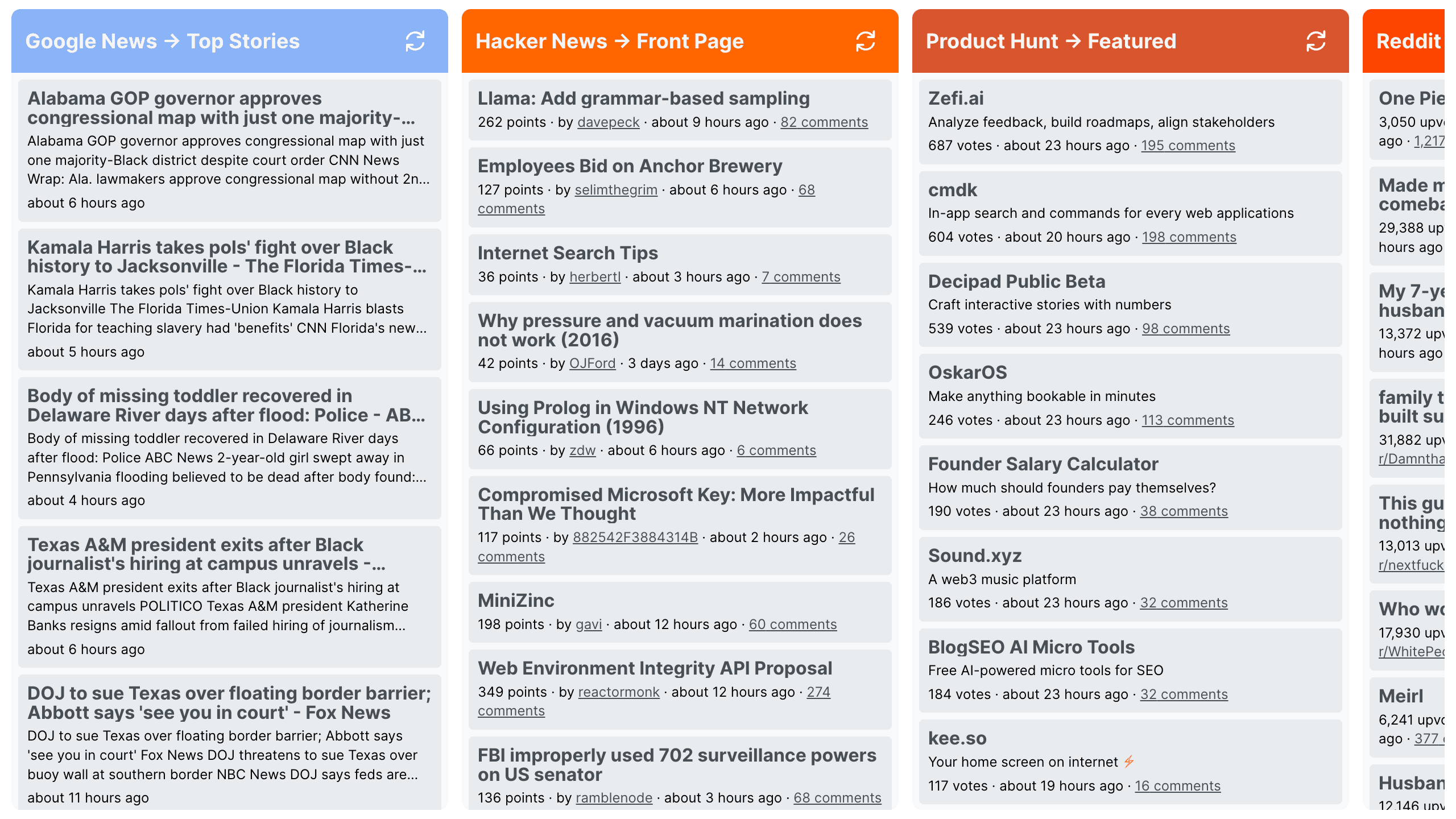View 195 comments on Zefi.ai
This screenshot has width=1456, height=819.
pos(1188,146)
